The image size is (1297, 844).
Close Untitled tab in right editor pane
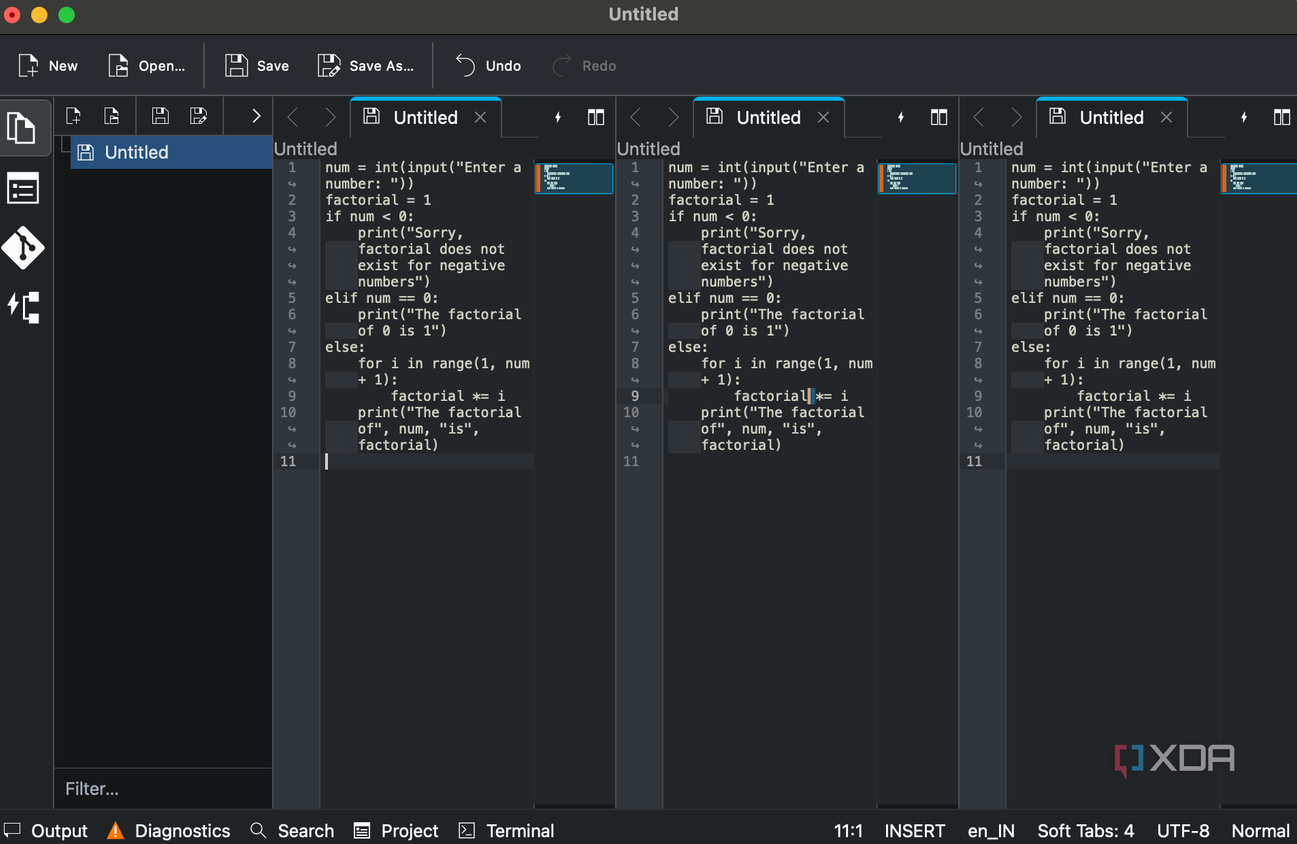point(1167,118)
